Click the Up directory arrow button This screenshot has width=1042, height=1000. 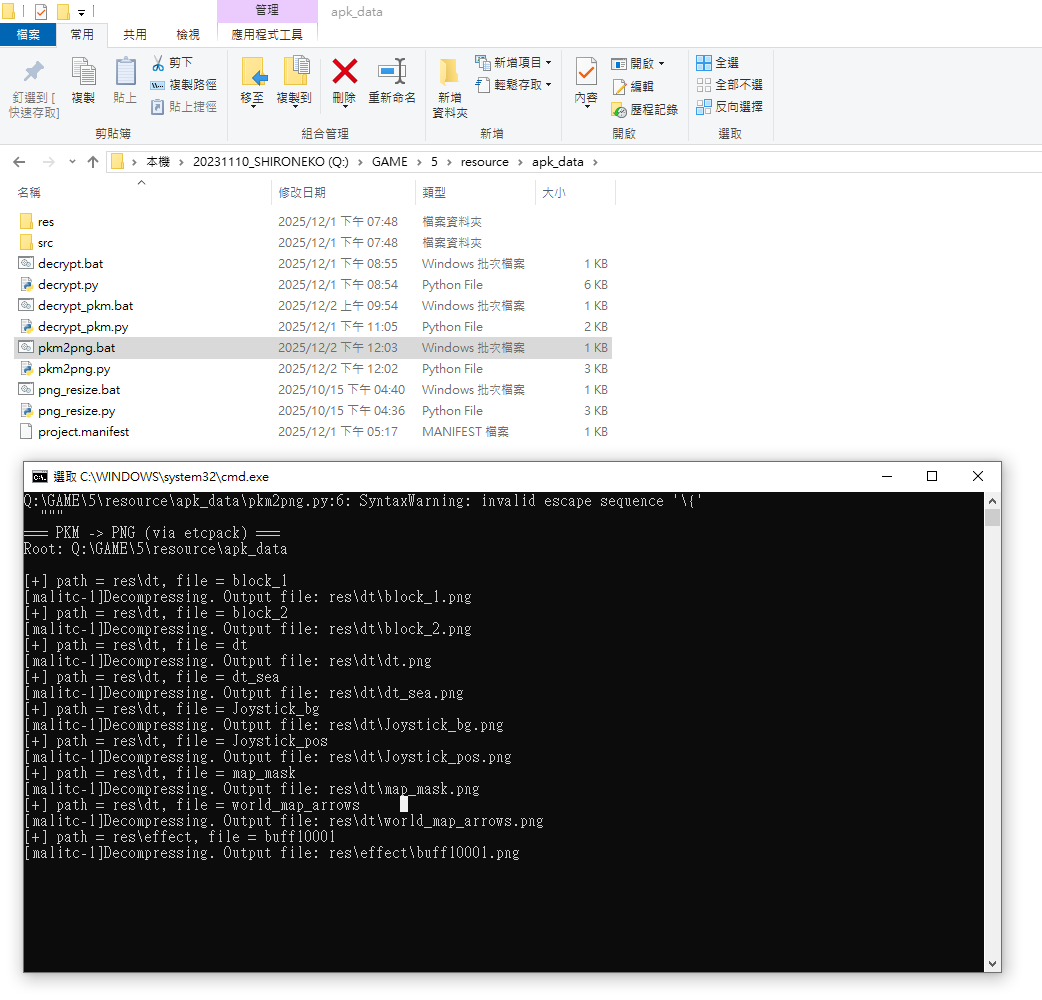point(93,162)
